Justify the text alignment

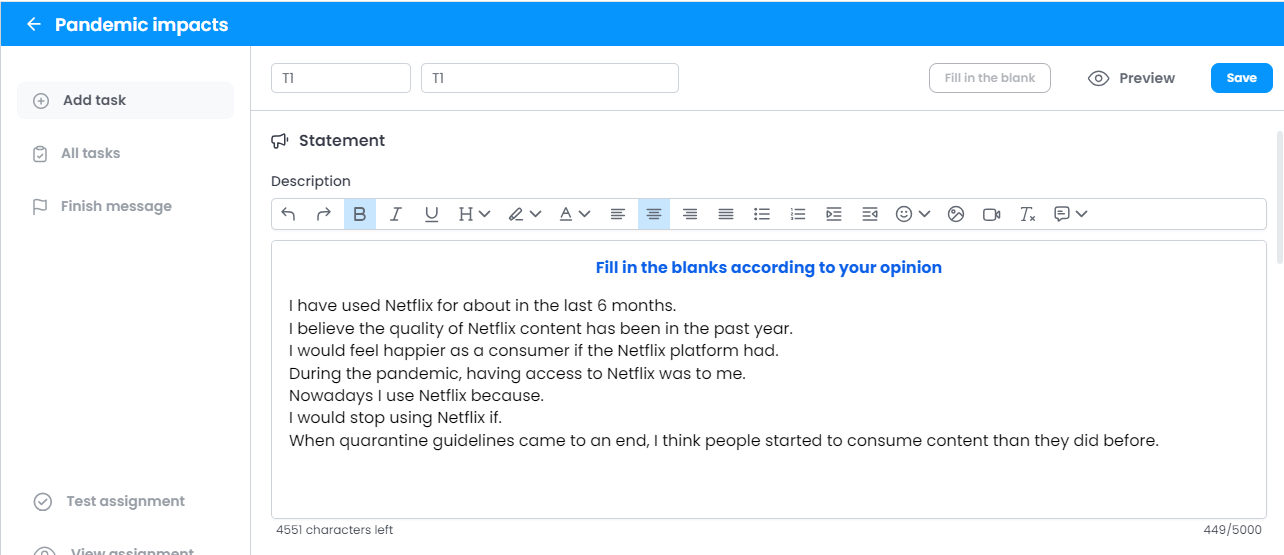click(726, 214)
